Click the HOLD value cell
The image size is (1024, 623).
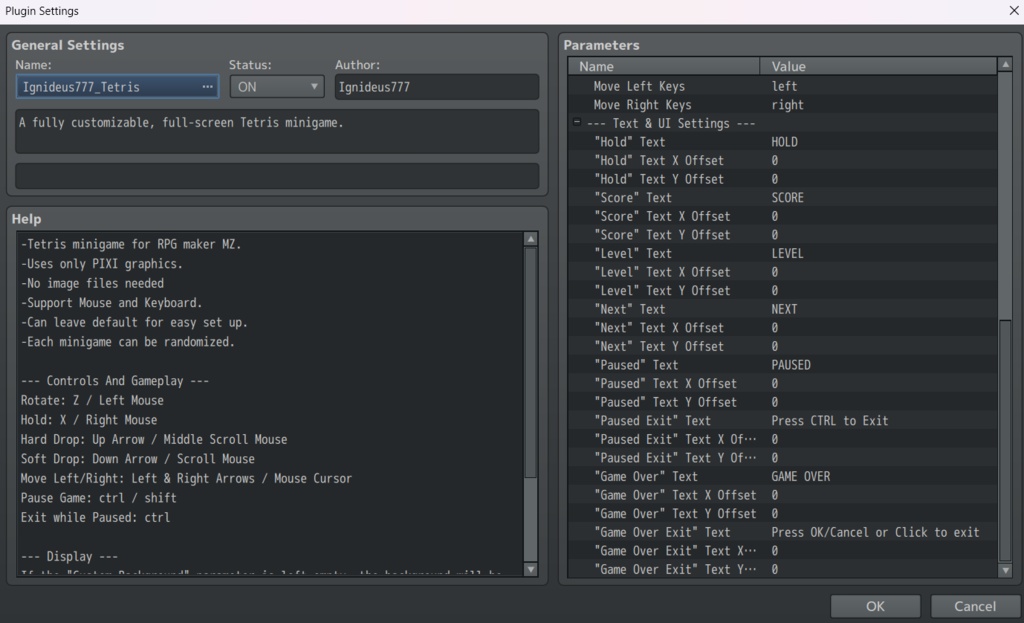(784, 142)
